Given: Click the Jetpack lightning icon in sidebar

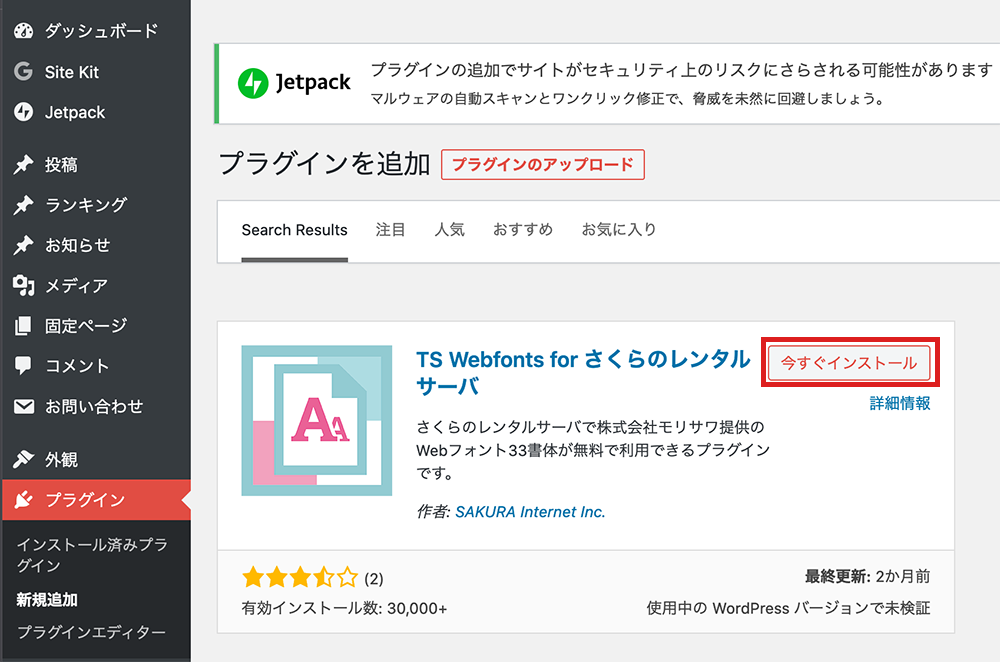Looking at the screenshot, I should pyautogui.click(x=24, y=112).
